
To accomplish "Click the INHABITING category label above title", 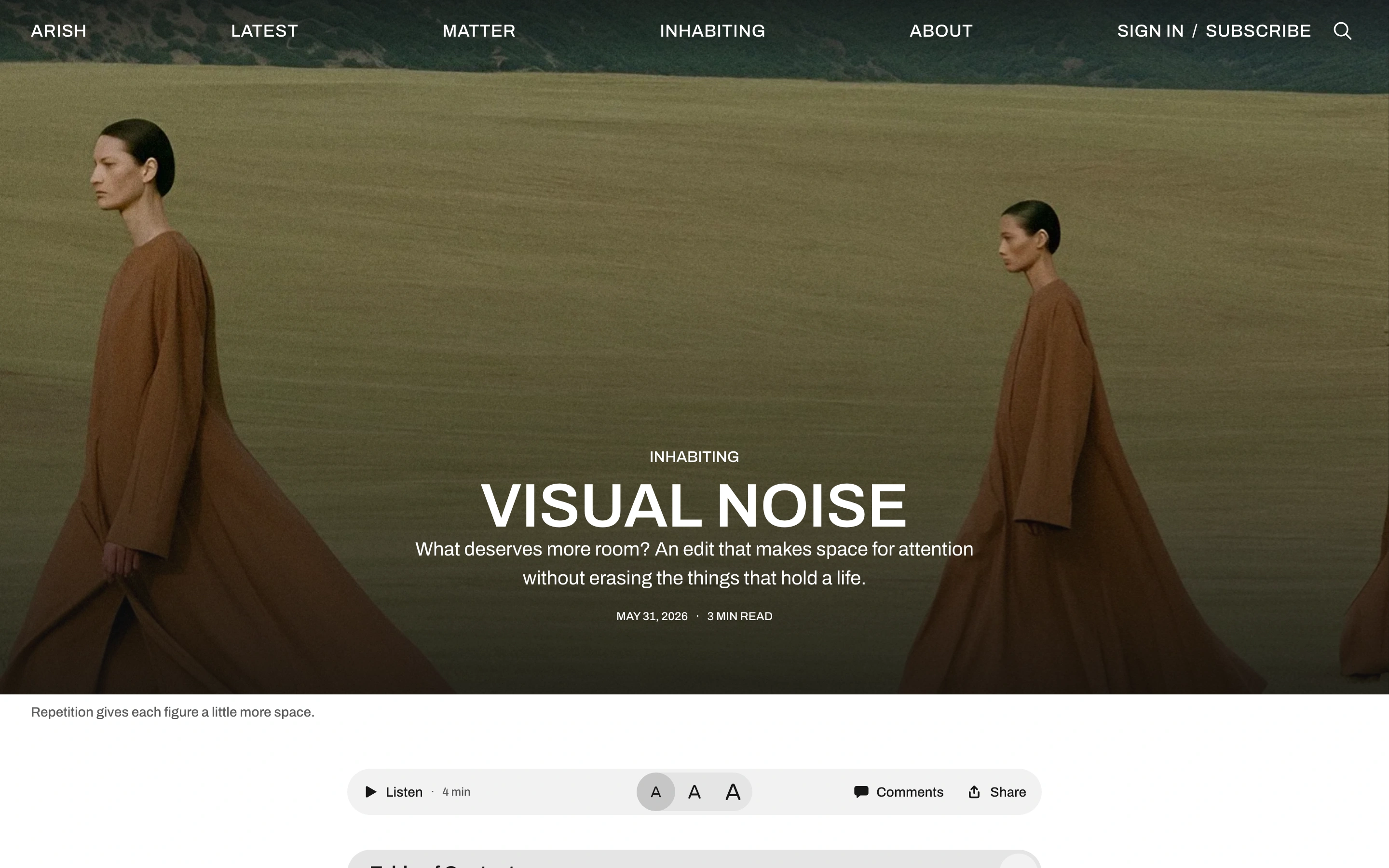I will [x=694, y=457].
